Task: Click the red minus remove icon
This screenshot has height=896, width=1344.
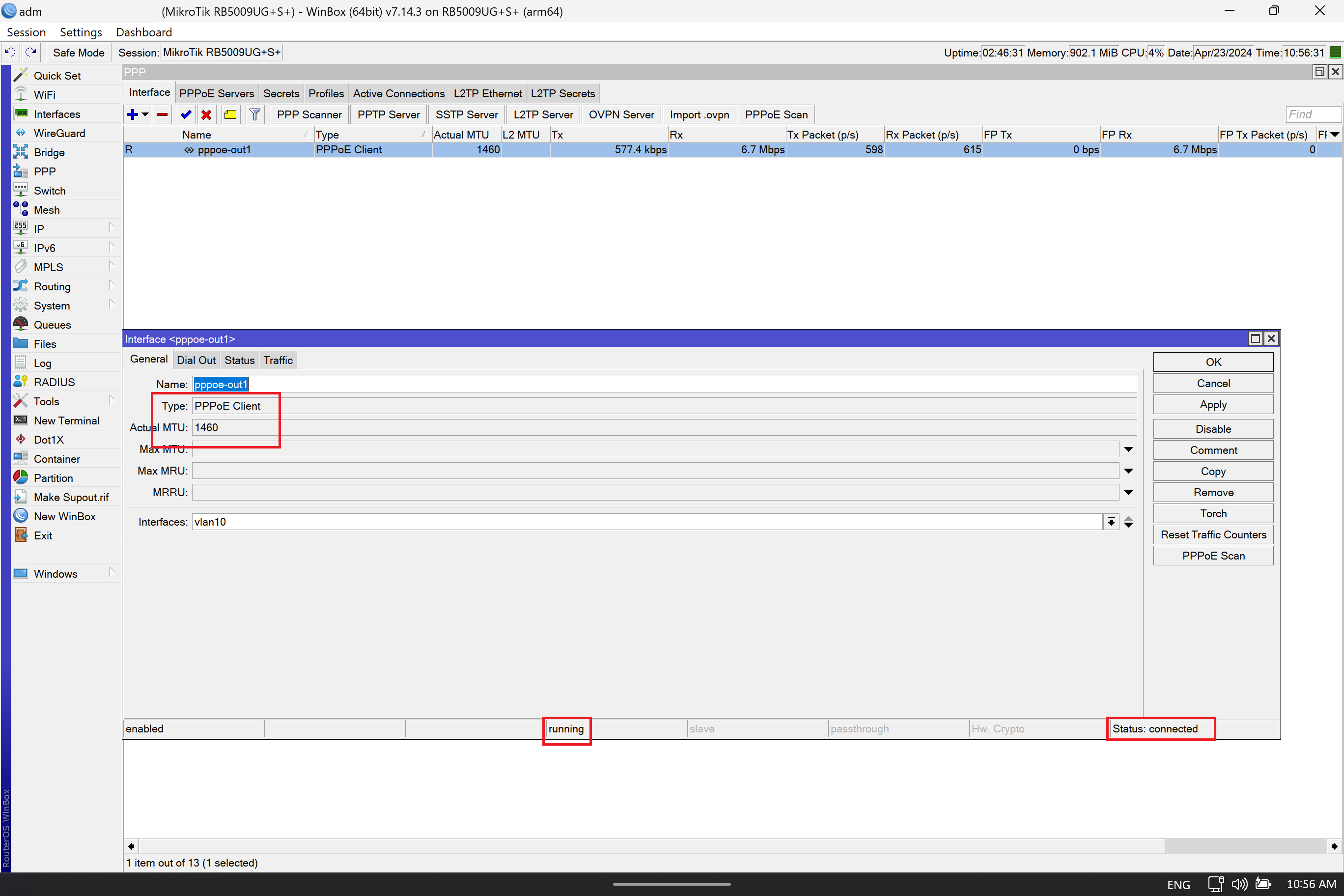Action: 162,114
